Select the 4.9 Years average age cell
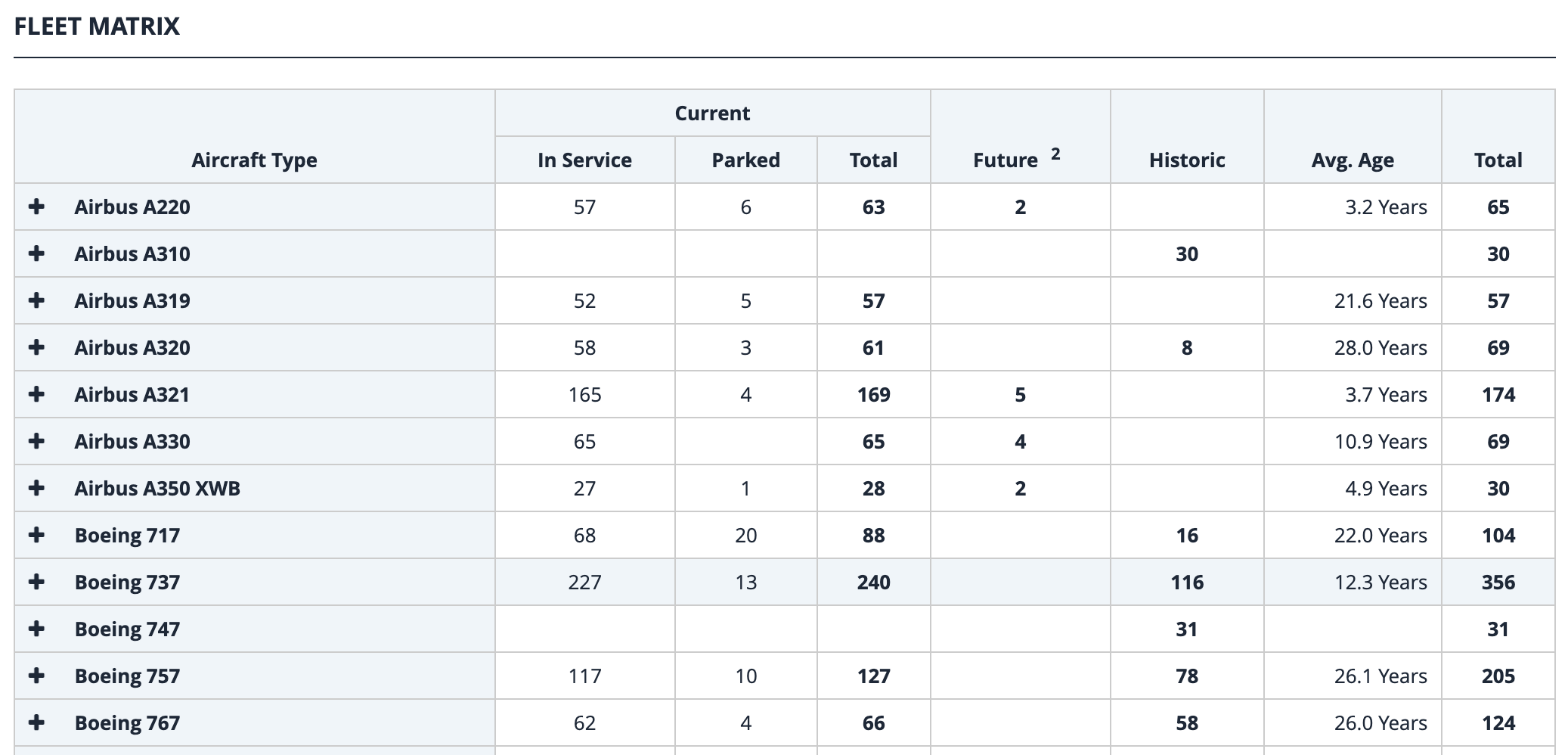Viewport: 1568px width, 755px height. click(x=1353, y=489)
